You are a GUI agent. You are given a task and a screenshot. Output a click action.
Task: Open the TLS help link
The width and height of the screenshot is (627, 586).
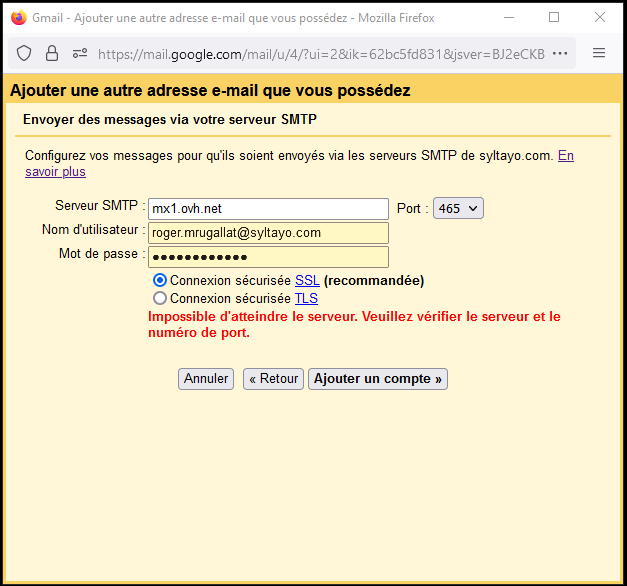point(306,298)
